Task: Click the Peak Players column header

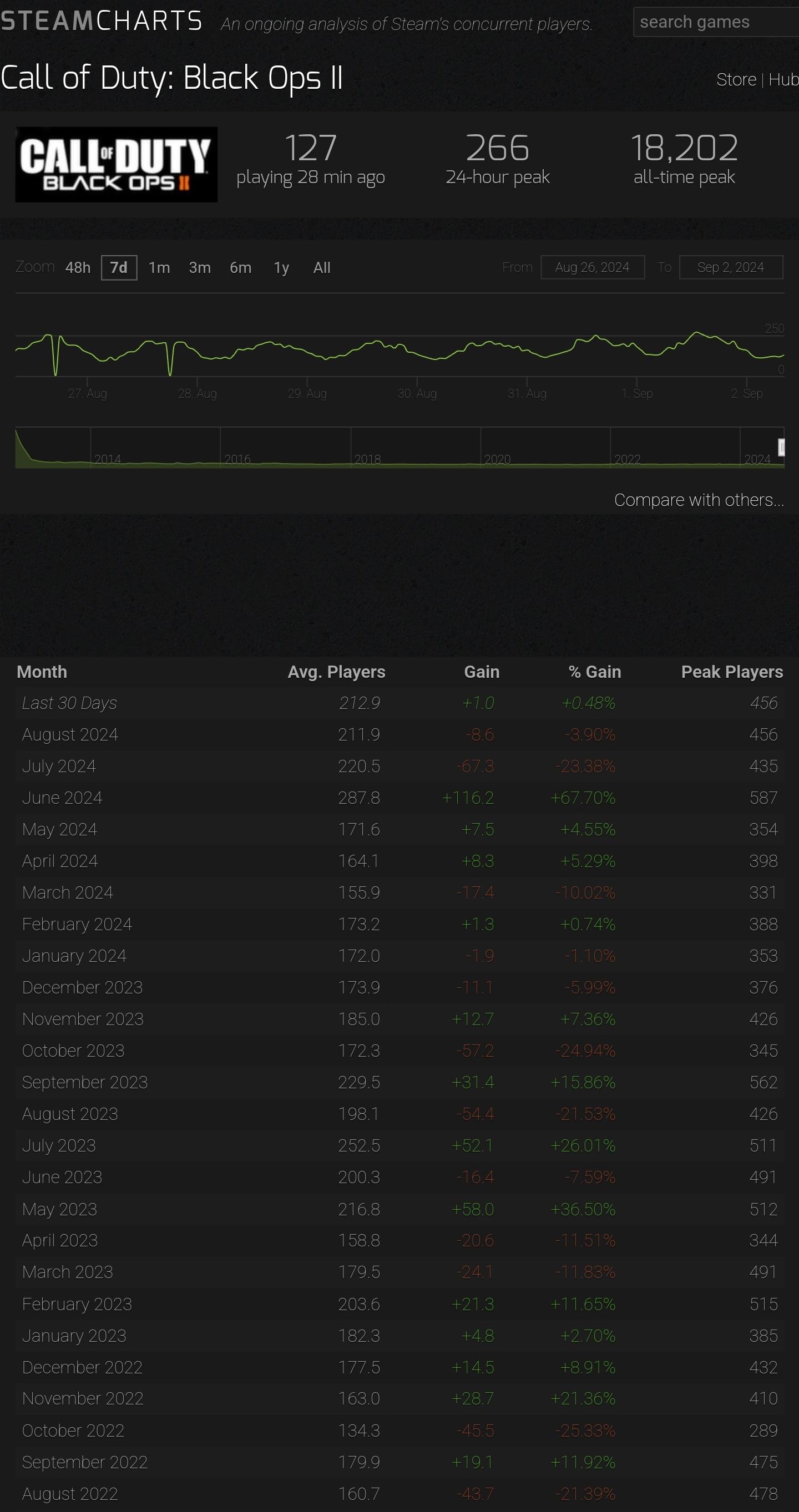Action: 732,672
